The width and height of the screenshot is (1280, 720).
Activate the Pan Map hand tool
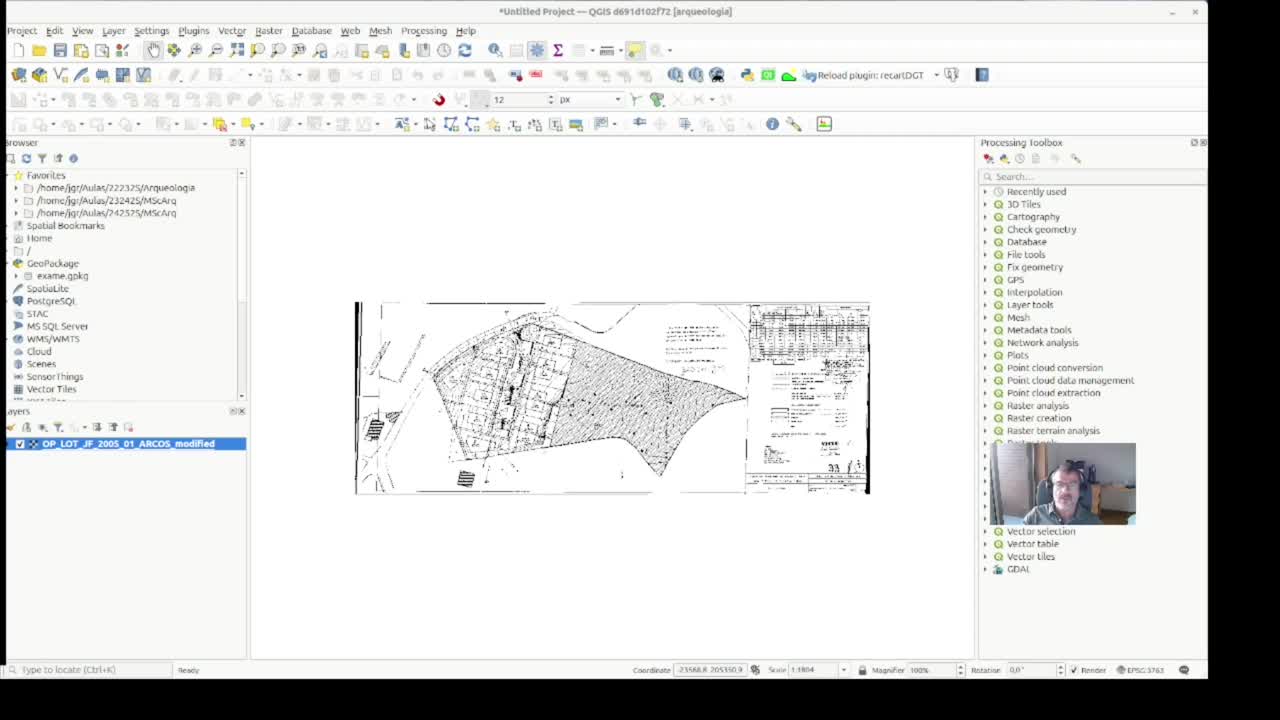[x=153, y=50]
